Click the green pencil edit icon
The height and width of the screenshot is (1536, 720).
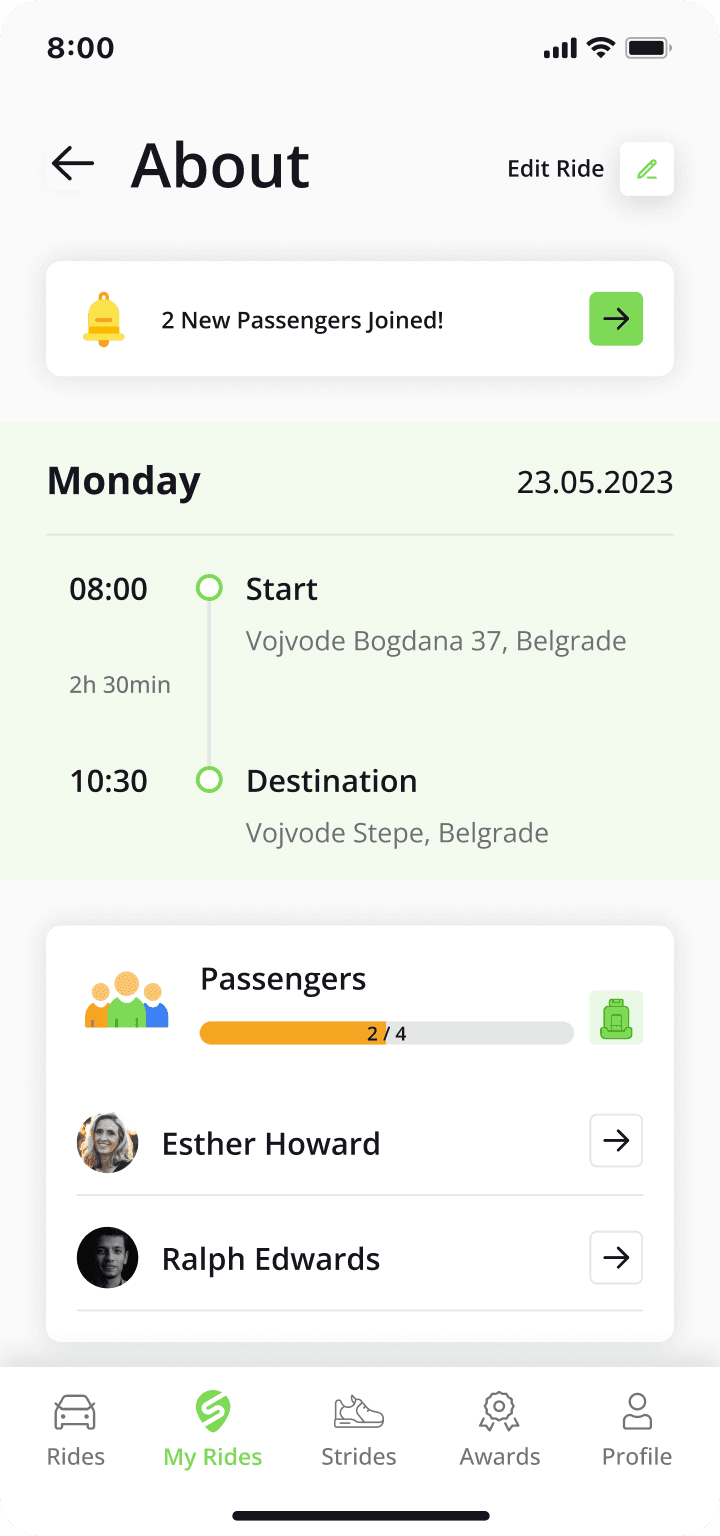[x=647, y=169]
